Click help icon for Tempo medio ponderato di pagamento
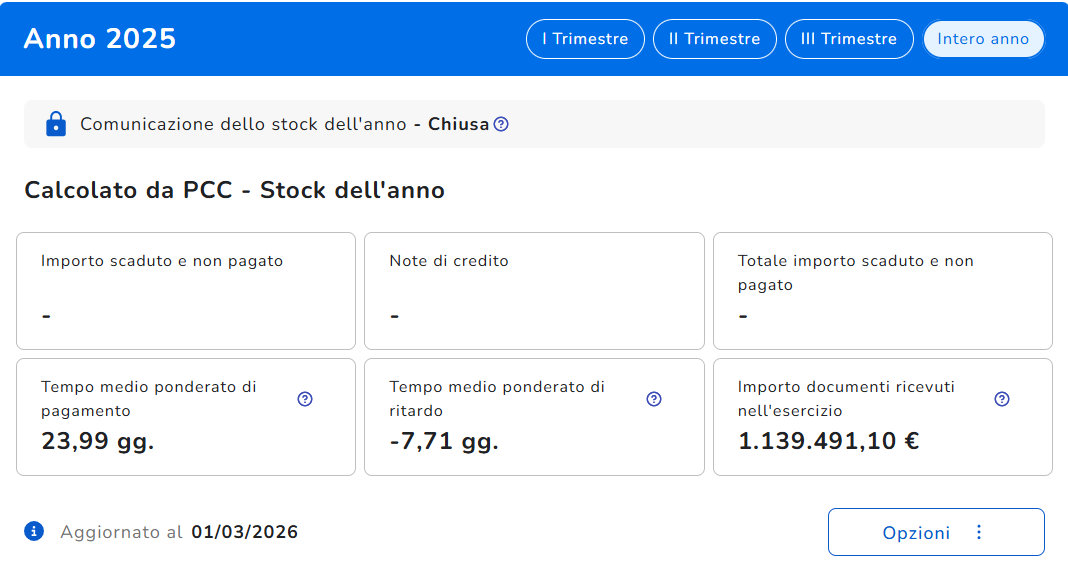Screen dimensions: 1068x573 coord(305,399)
